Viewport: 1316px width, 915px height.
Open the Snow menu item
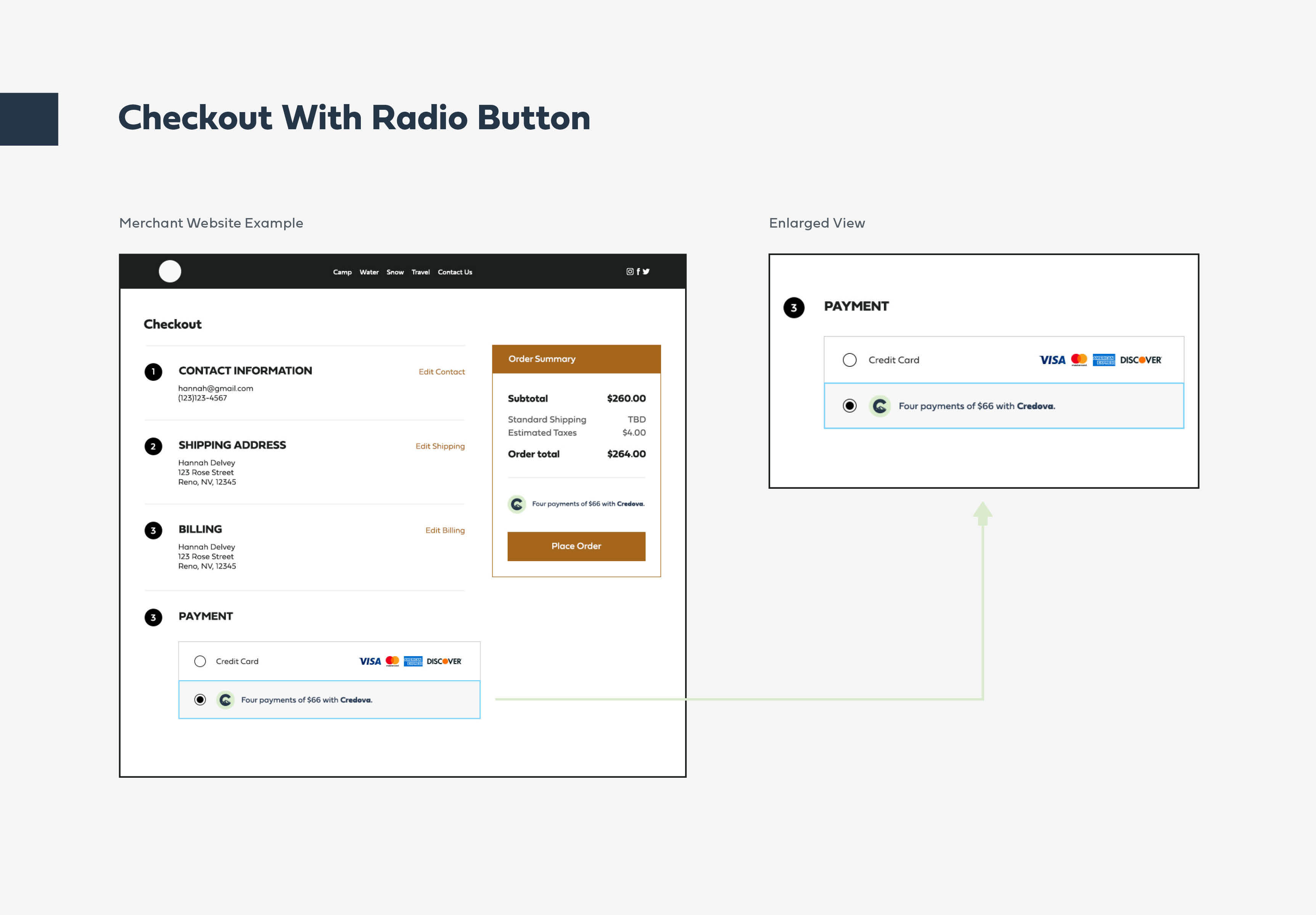tap(395, 272)
